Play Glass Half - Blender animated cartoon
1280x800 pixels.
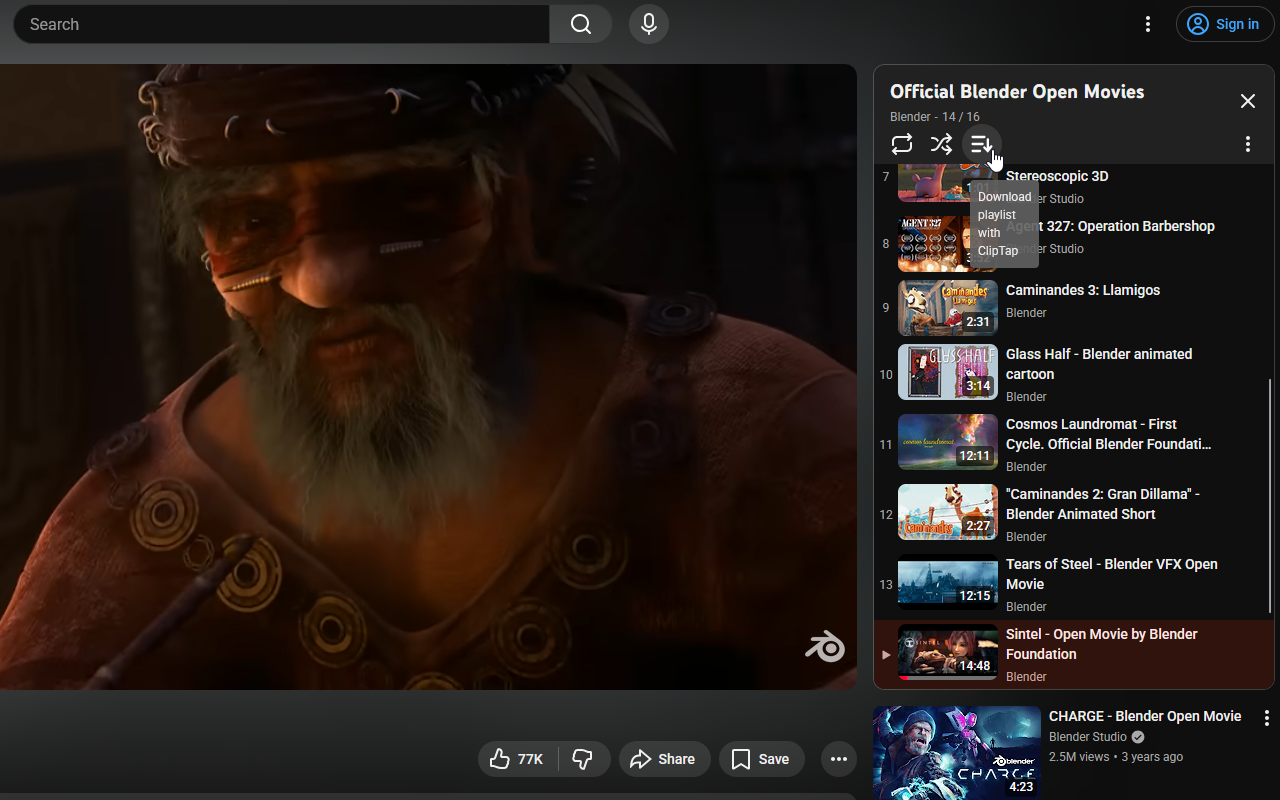pyautogui.click(x=1099, y=364)
